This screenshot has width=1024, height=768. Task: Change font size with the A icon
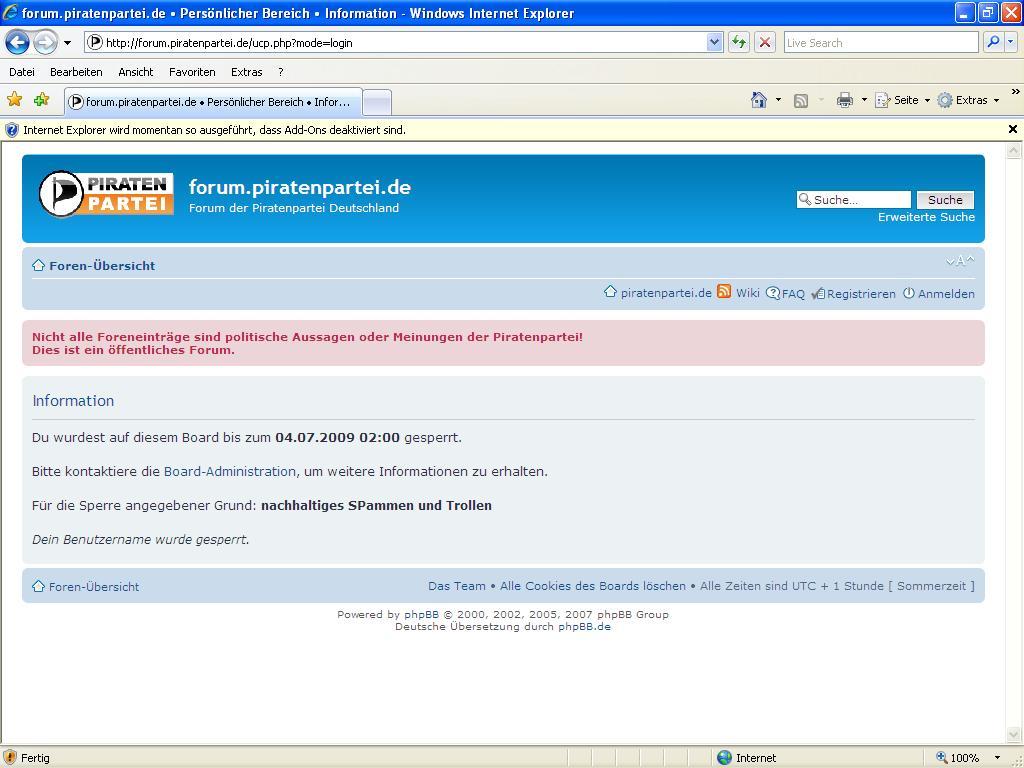click(x=960, y=261)
